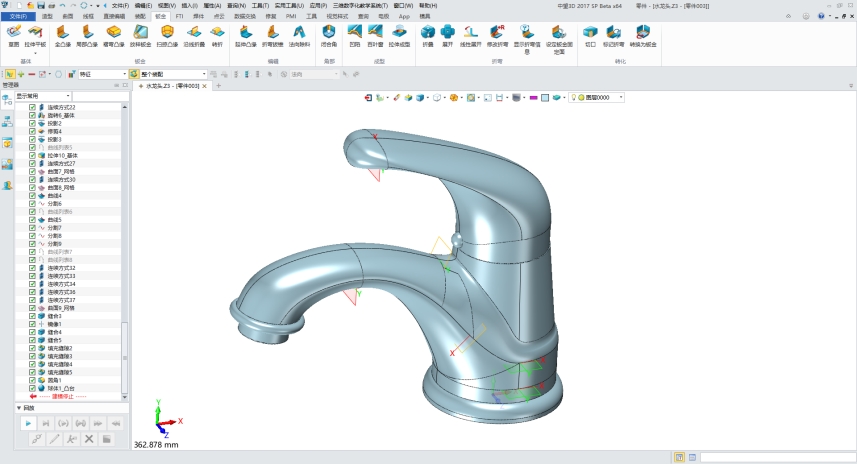Select the 转换为钣金 convert to sheet metal tool

[x=642, y=35]
